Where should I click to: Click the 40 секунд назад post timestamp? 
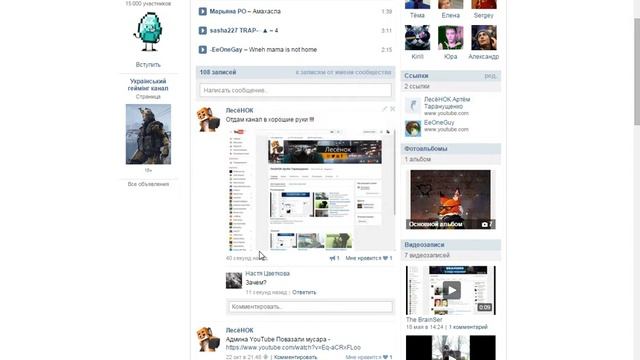(247, 258)
